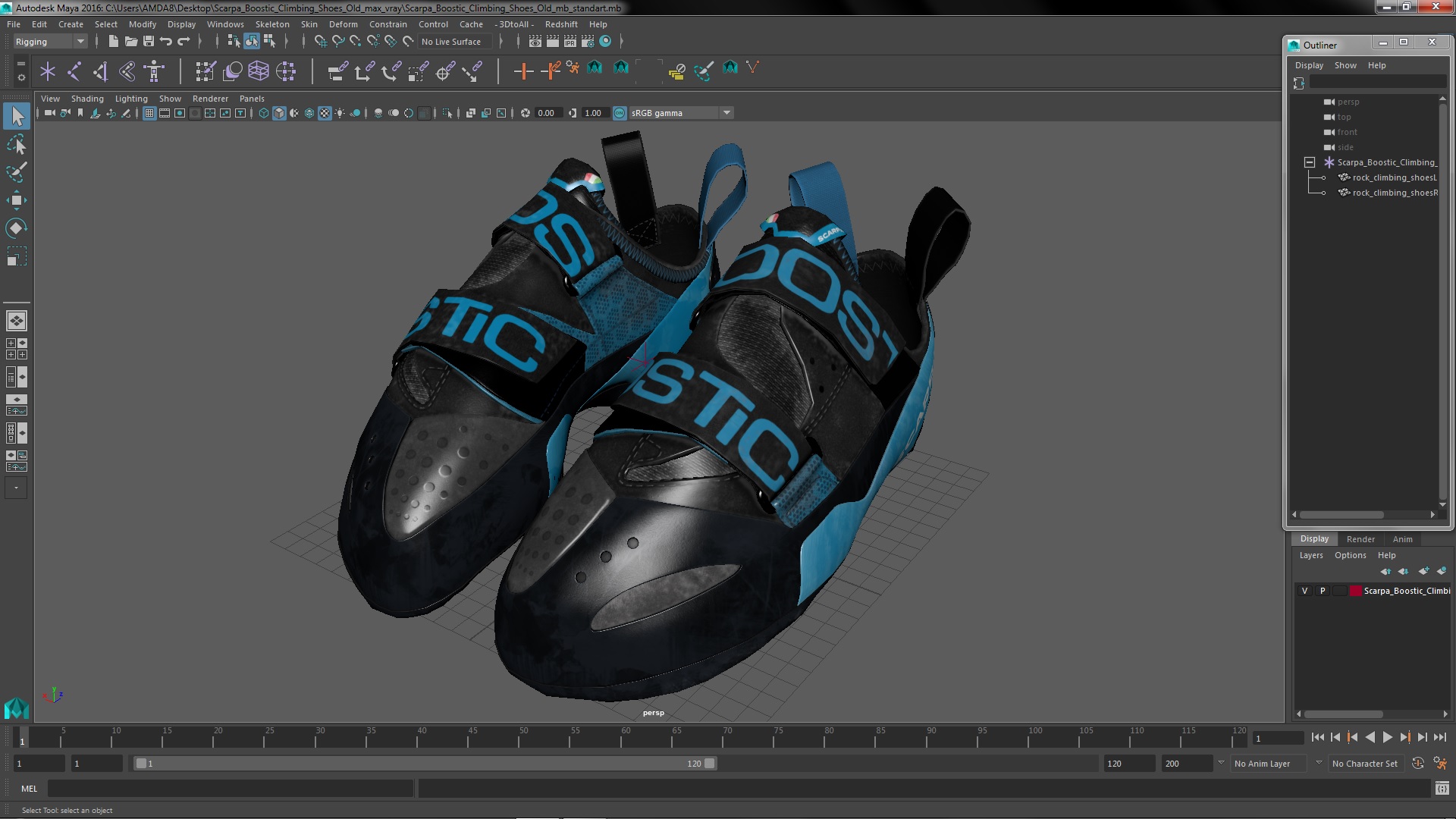The height and width of the screenshot is (819, 1456).
Task: Switch to the Render layer tab
Action: pos(1360,539)
